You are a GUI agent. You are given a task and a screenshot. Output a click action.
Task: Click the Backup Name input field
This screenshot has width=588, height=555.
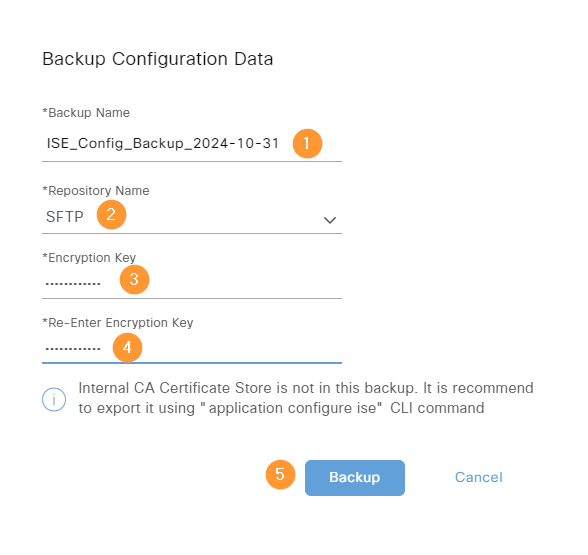(192, 144)
